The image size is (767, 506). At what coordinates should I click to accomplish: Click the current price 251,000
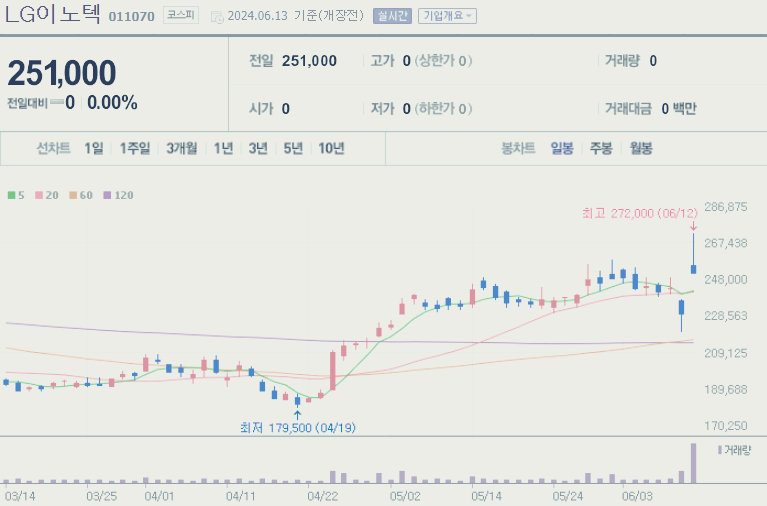tap(62, 73)
